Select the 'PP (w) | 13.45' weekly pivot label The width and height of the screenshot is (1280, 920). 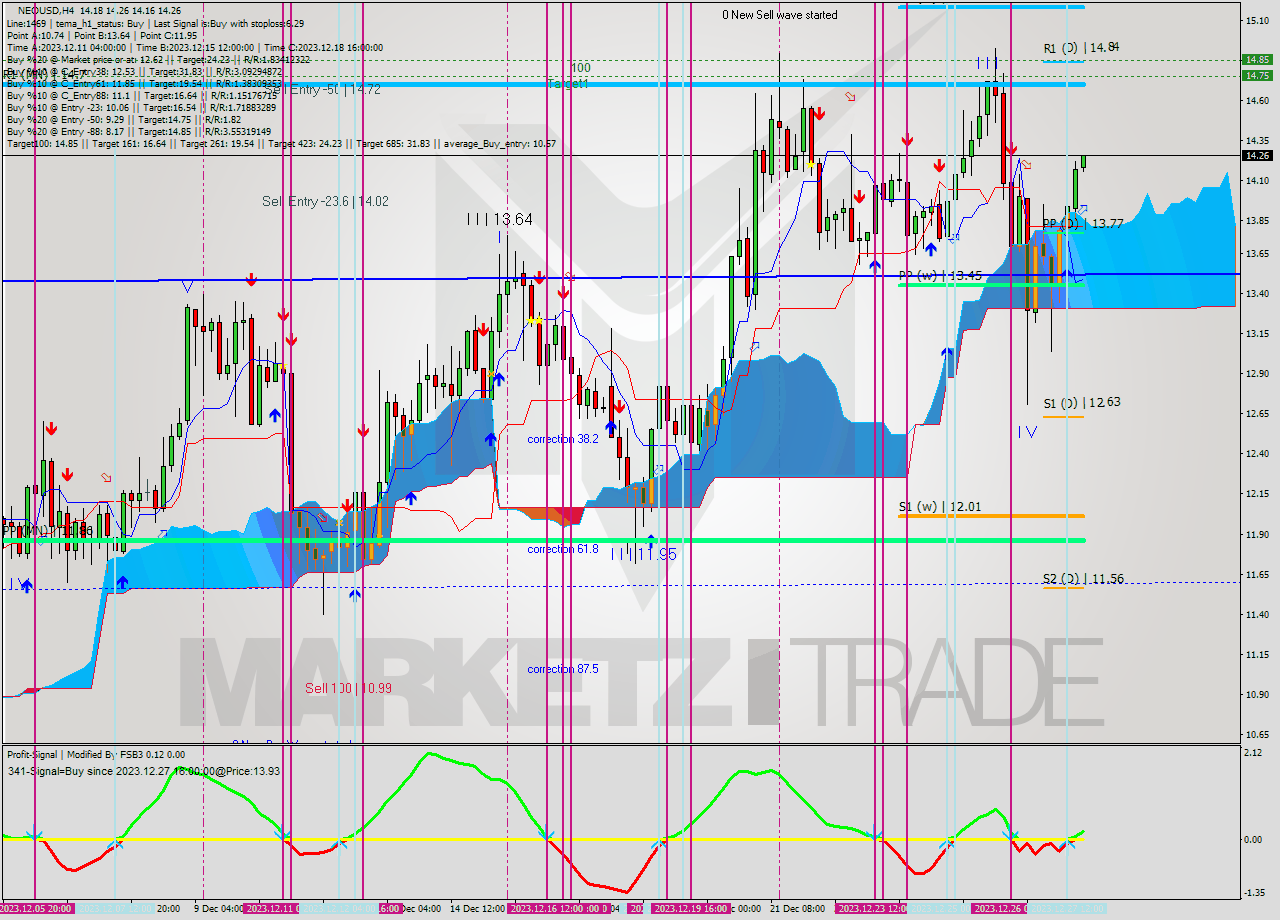pos(939,274)
